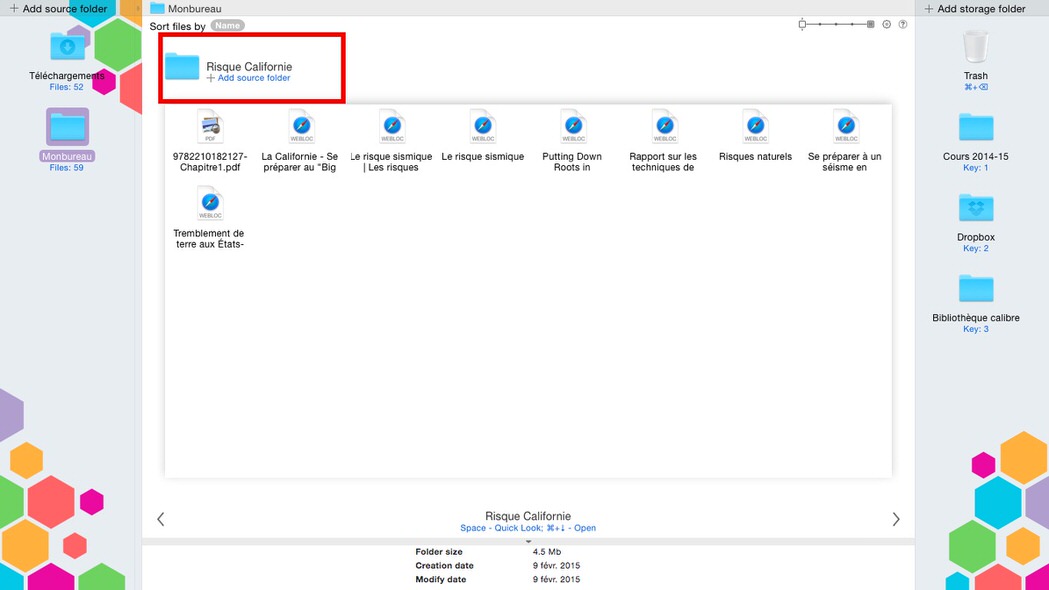Screen dimensions: 1049x590
Task: Click the Risque Californie folder name in header
Action: pyautogui.click(x=249, y=66)
